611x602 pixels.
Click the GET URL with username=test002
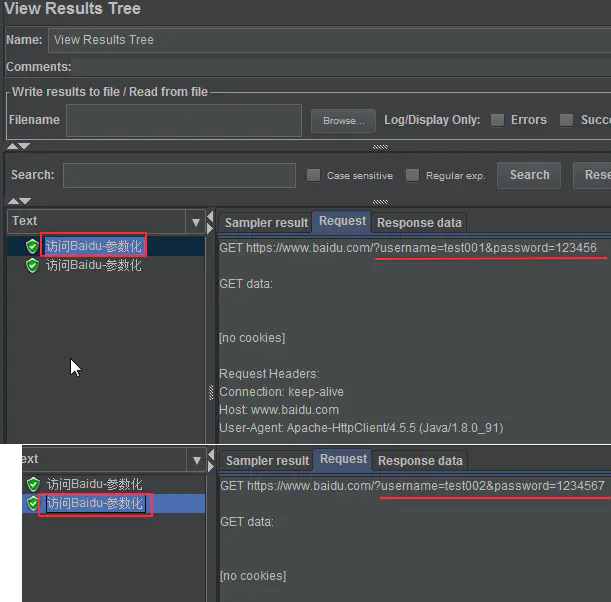pyautogui.click(x=412, y=486)
